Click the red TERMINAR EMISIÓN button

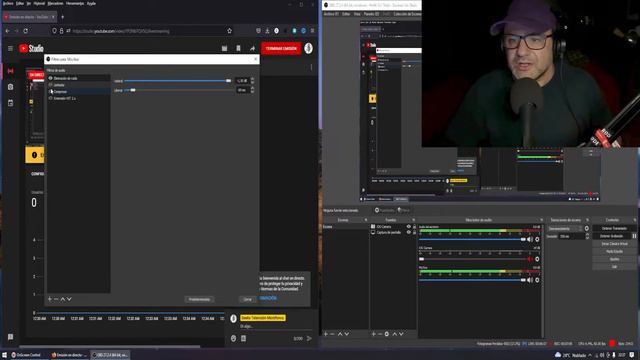pos(281,49)
